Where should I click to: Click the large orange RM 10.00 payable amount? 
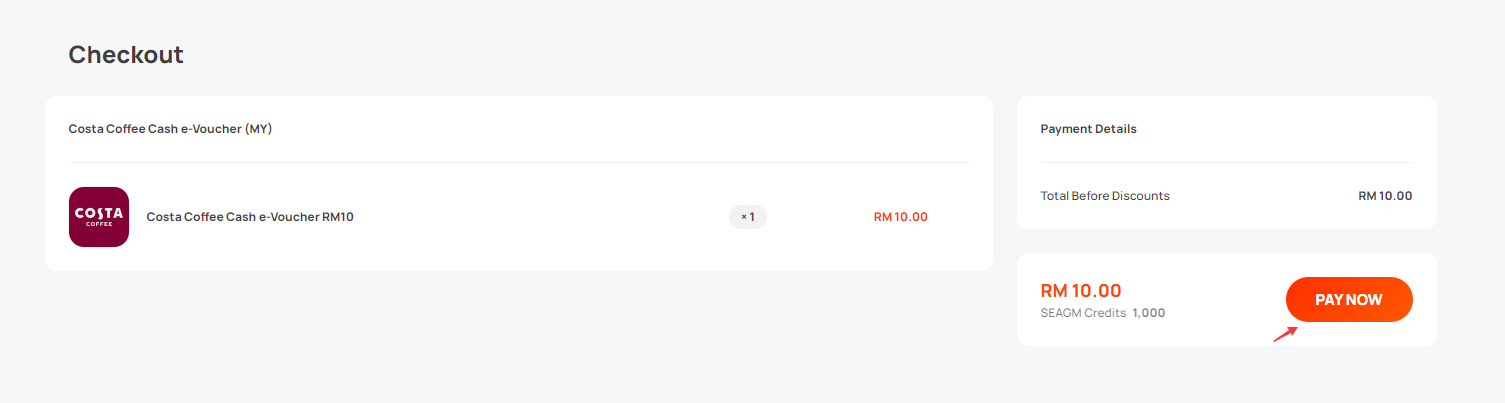point(1081,291)
